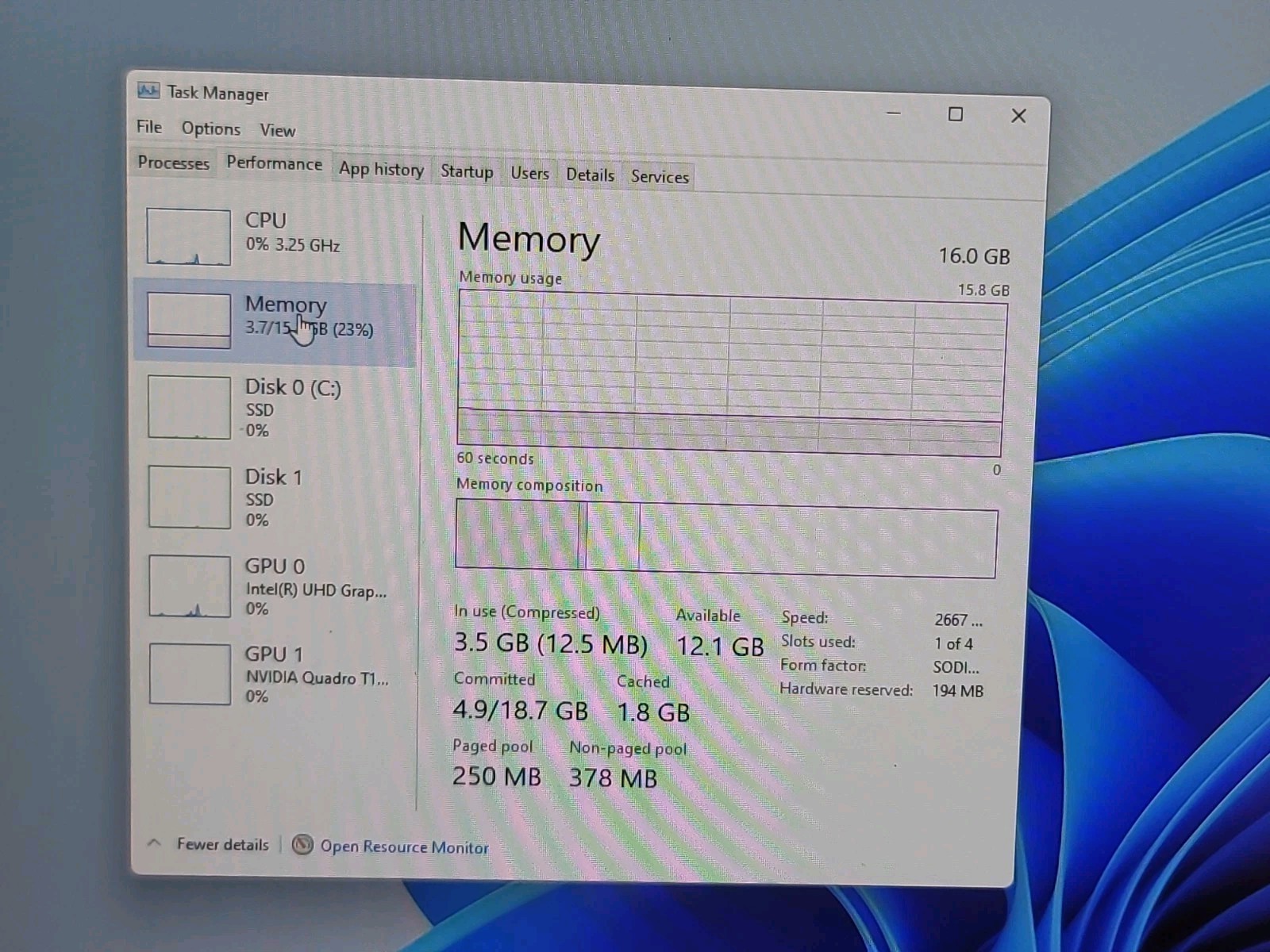Select the GPU 0 graph thumbnail

(x=190, y=586)
